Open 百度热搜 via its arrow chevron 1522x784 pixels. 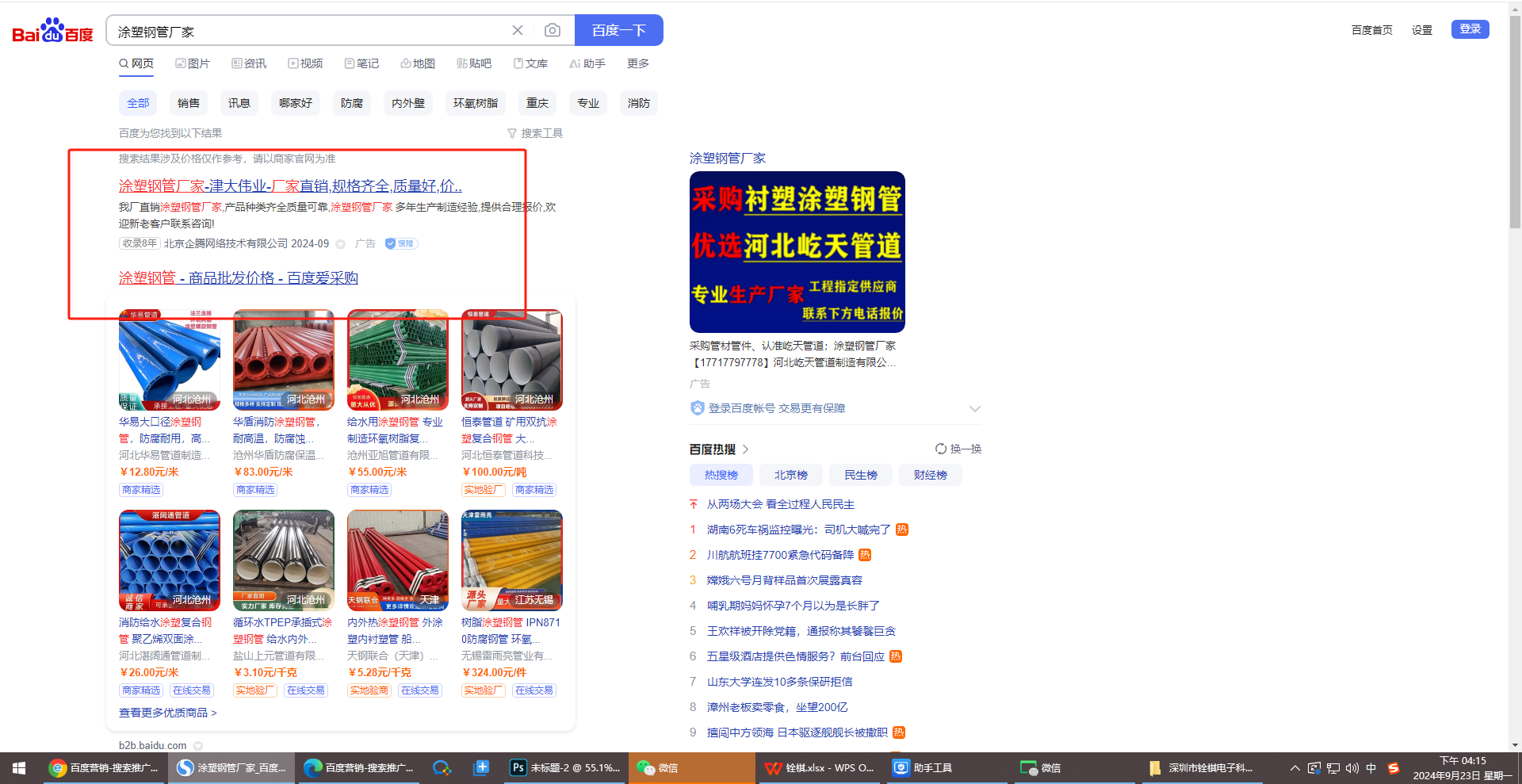point(745,449)
